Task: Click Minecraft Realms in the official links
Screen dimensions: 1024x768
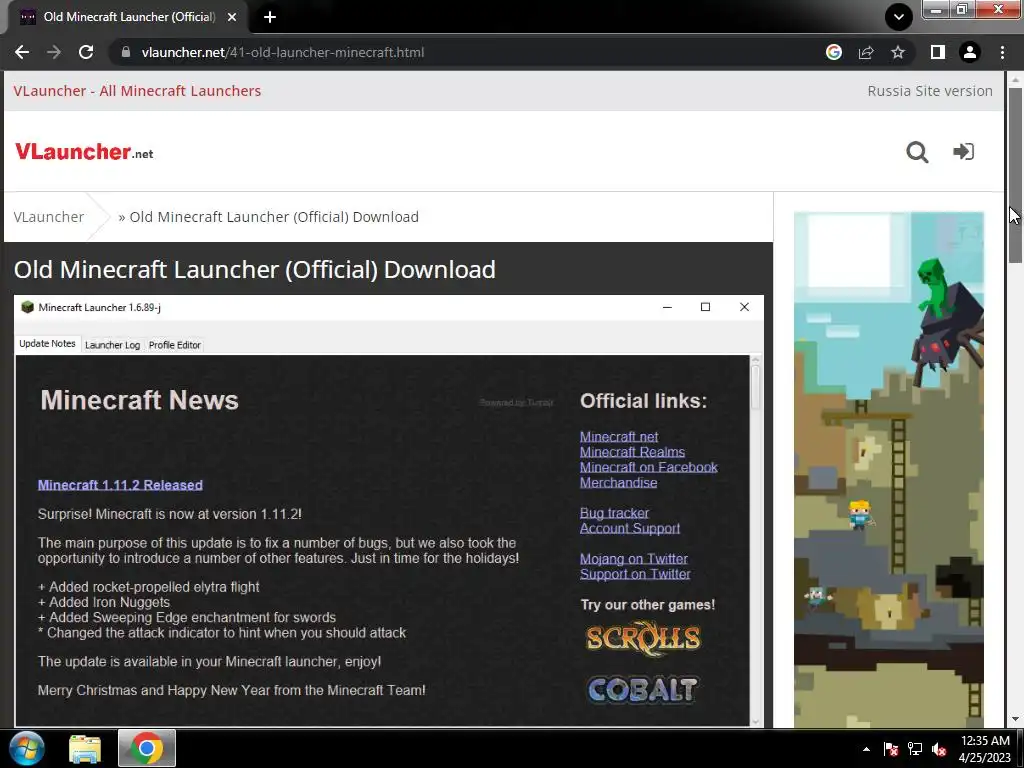Action: click(x=632, y=452)
